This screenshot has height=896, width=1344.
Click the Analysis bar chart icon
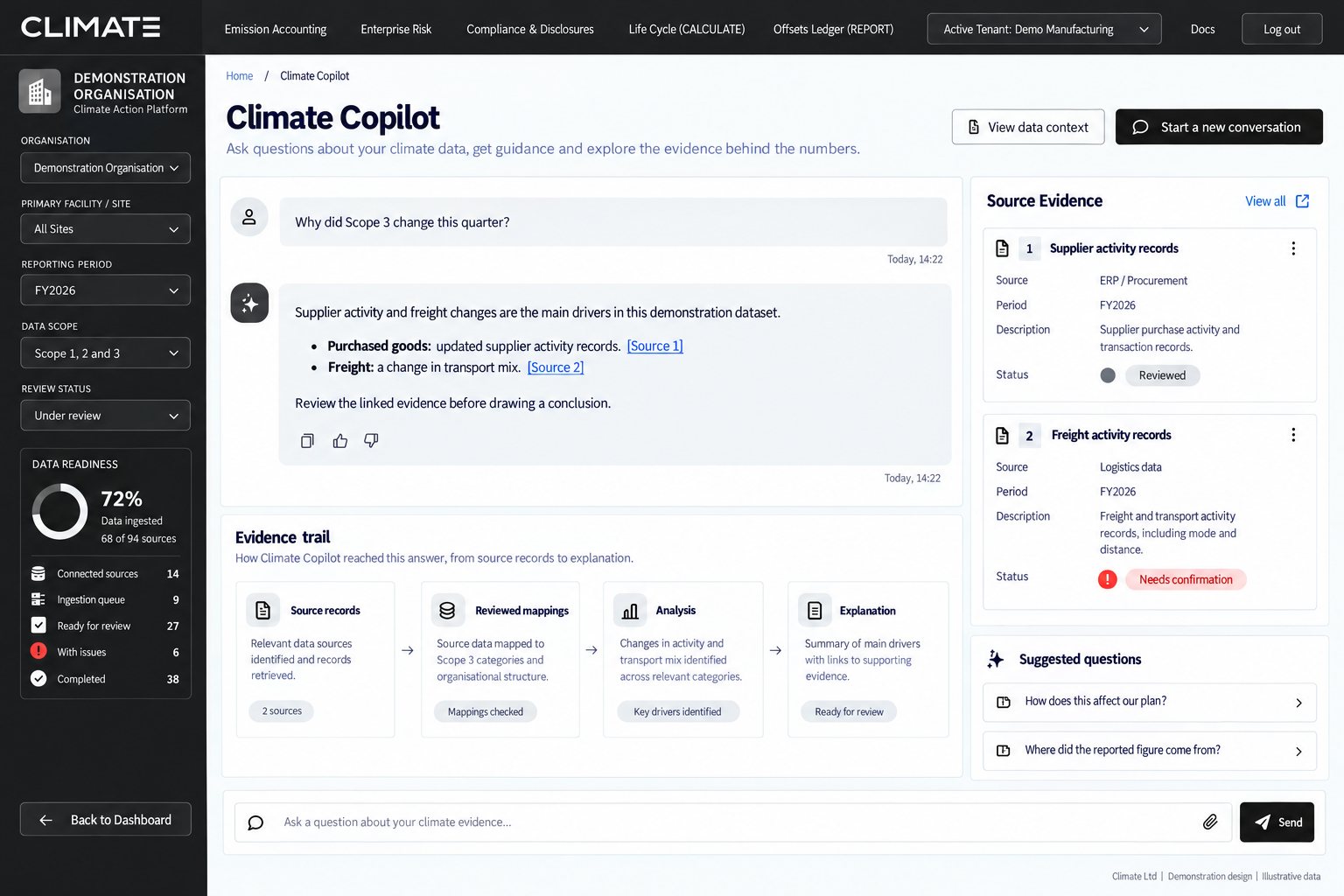coord(630,611)
